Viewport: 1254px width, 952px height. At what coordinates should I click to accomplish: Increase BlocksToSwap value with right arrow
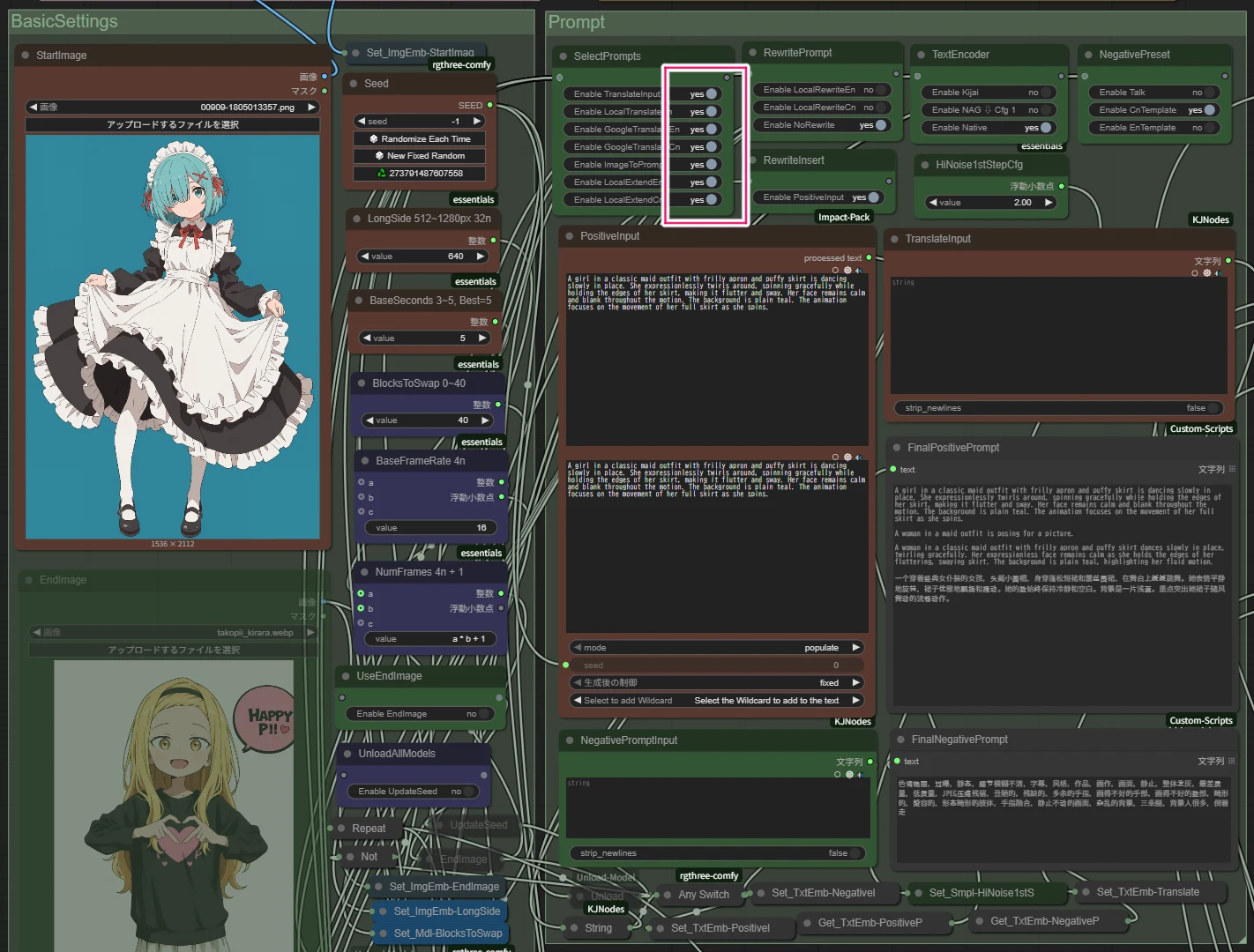point(485,420)
